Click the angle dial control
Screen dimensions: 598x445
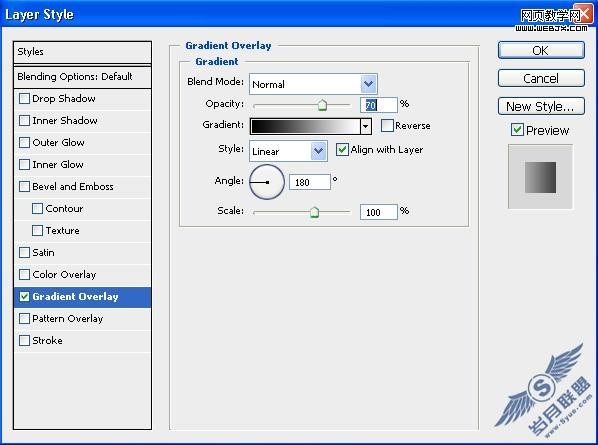[x=267, y=182]
